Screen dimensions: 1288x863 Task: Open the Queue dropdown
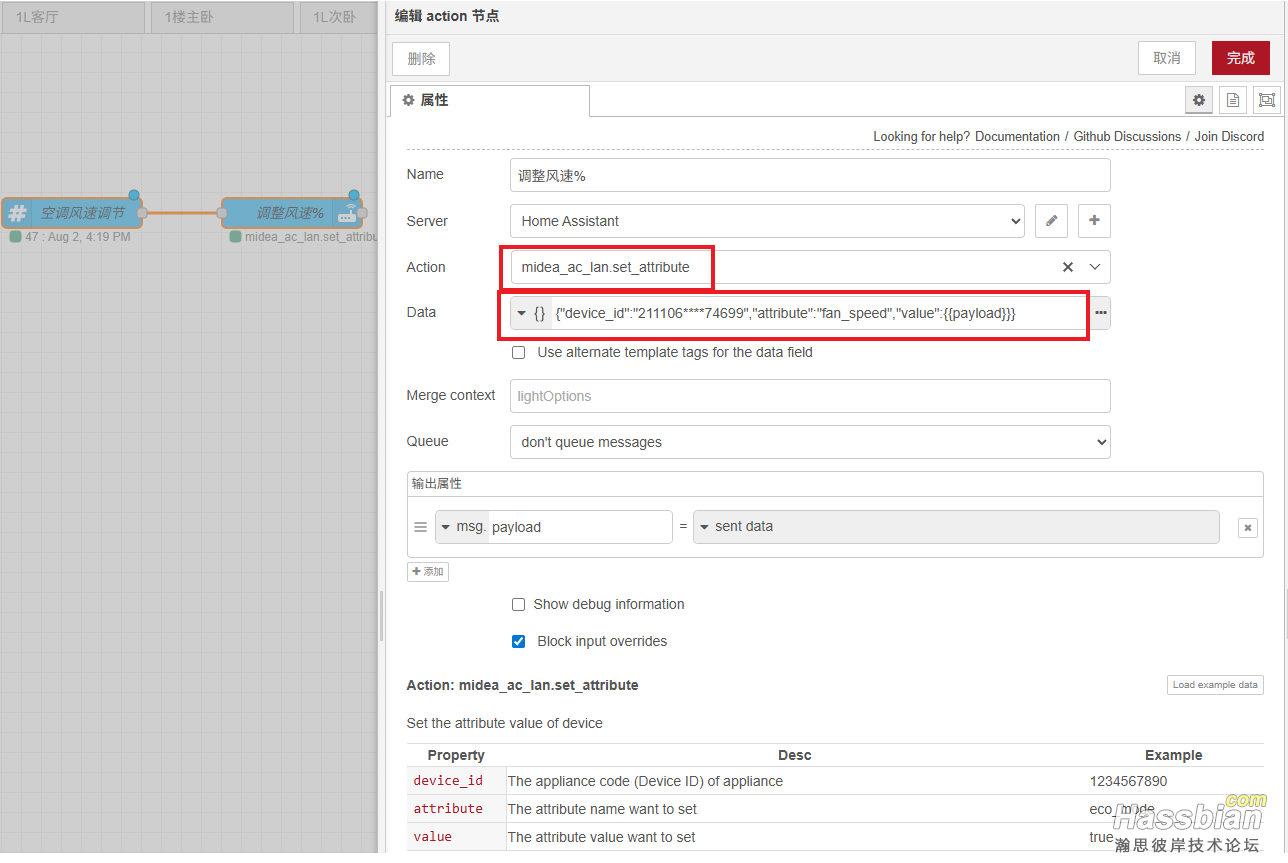[810, 442]
